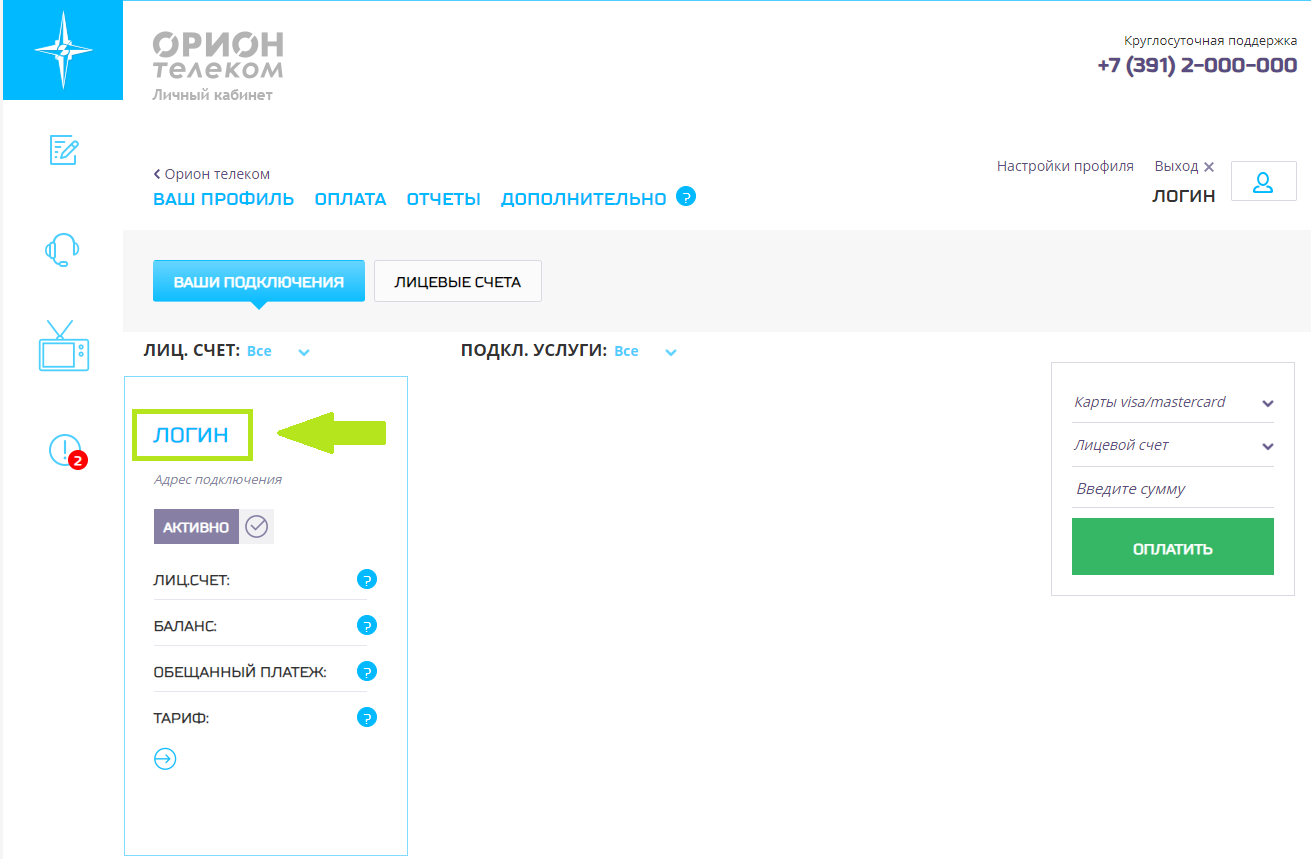Click help icon in ТАРИФ row
Image resolution: width=1311 pixels, height=859 pixels.
pos(367,717)
